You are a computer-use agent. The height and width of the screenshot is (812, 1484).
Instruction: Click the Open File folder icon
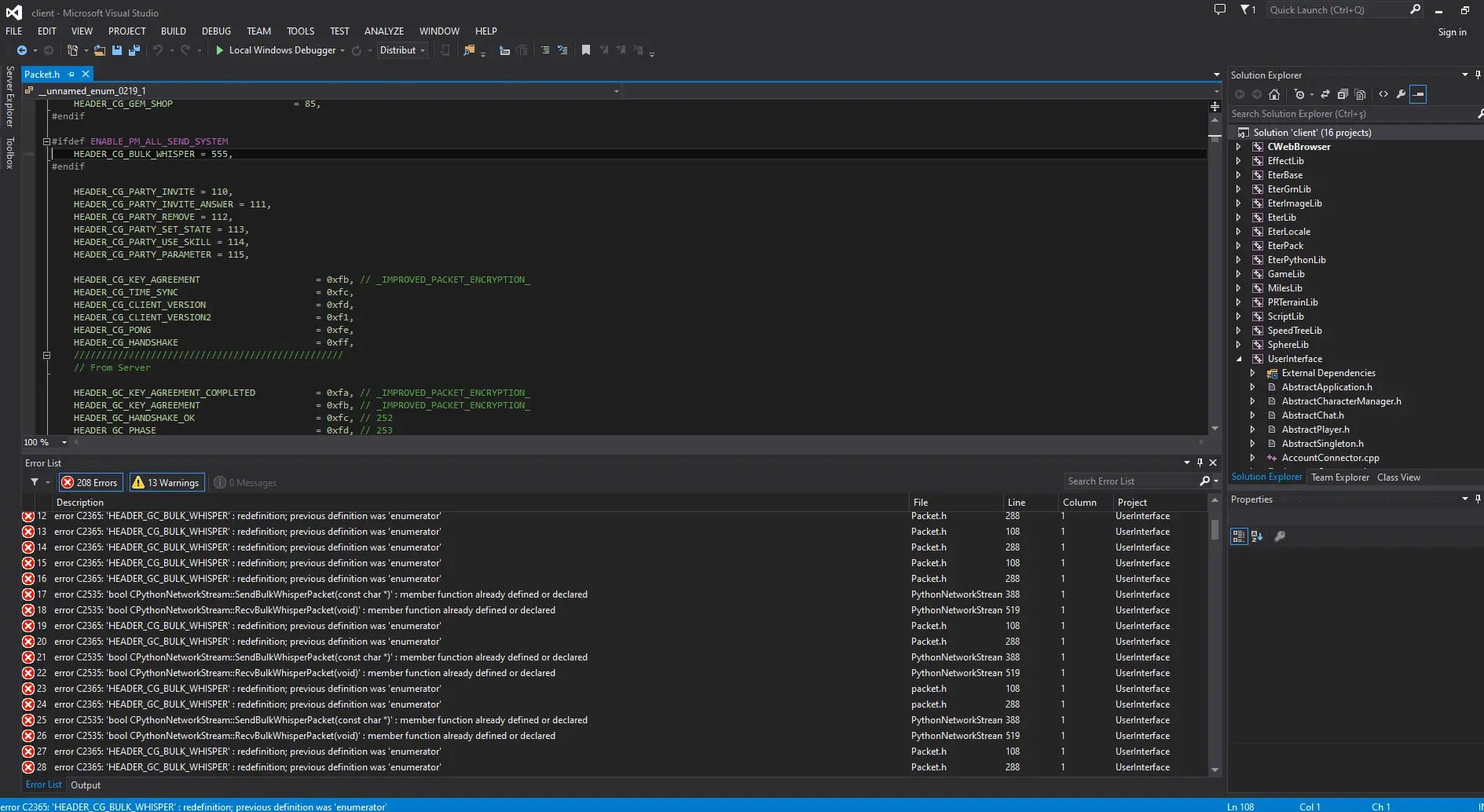[x=100, y=50]
